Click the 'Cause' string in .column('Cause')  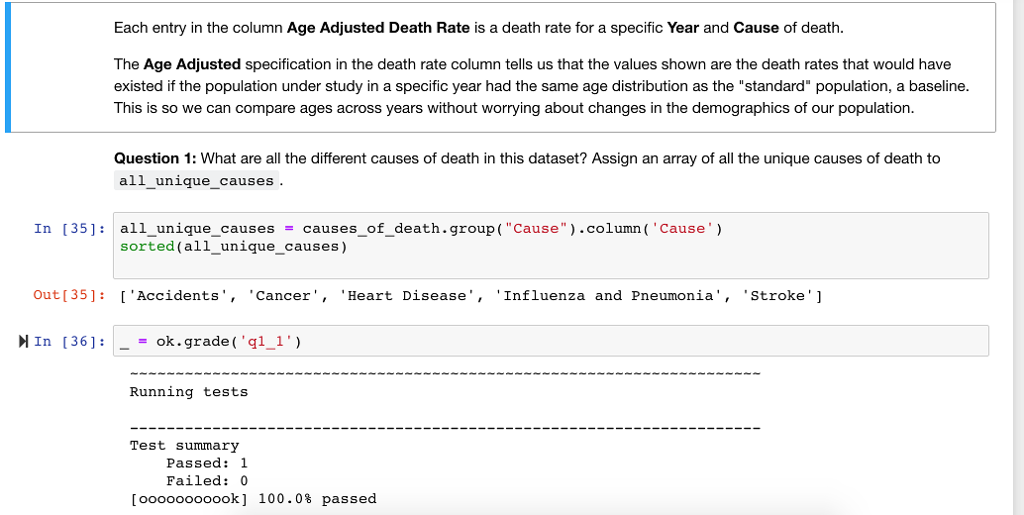682,228
